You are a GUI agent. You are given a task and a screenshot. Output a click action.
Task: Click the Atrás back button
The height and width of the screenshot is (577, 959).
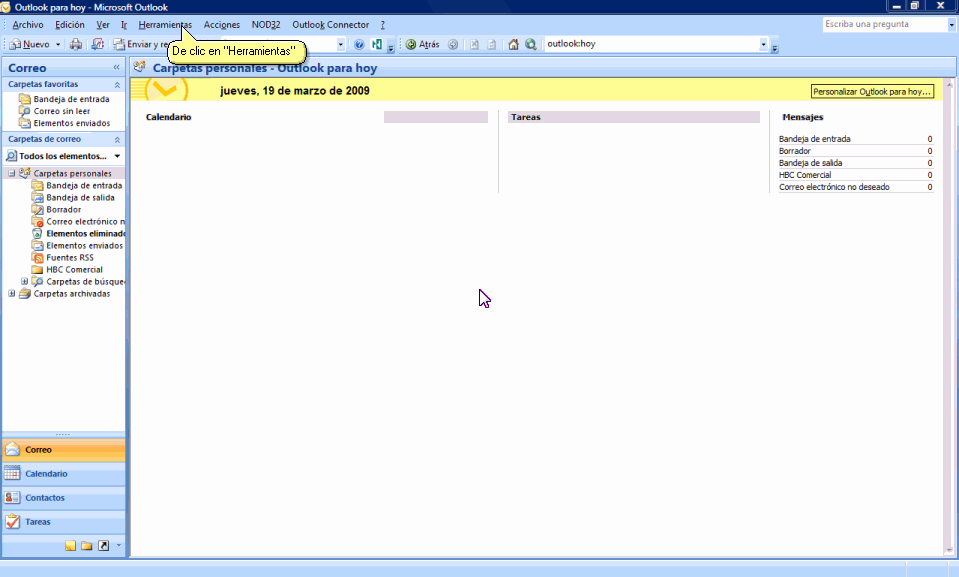click(x=423, y=44)
